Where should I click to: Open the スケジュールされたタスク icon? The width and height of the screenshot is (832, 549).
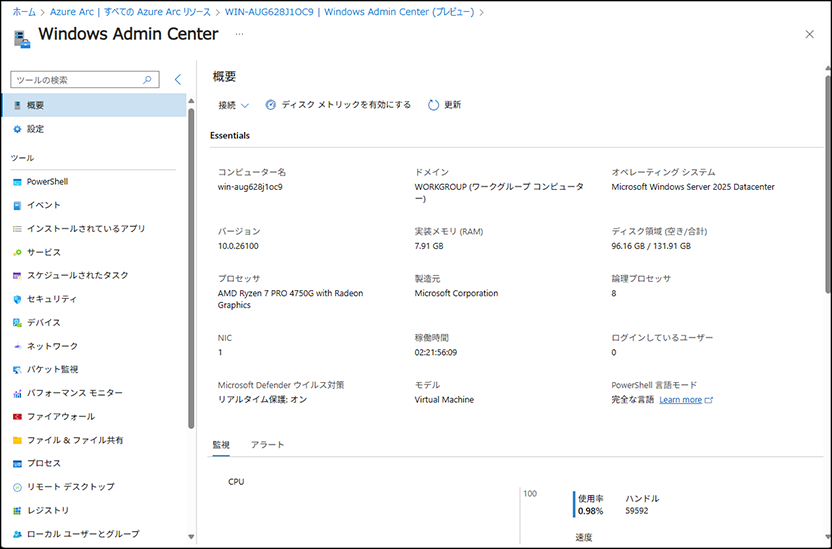[18, 276]
